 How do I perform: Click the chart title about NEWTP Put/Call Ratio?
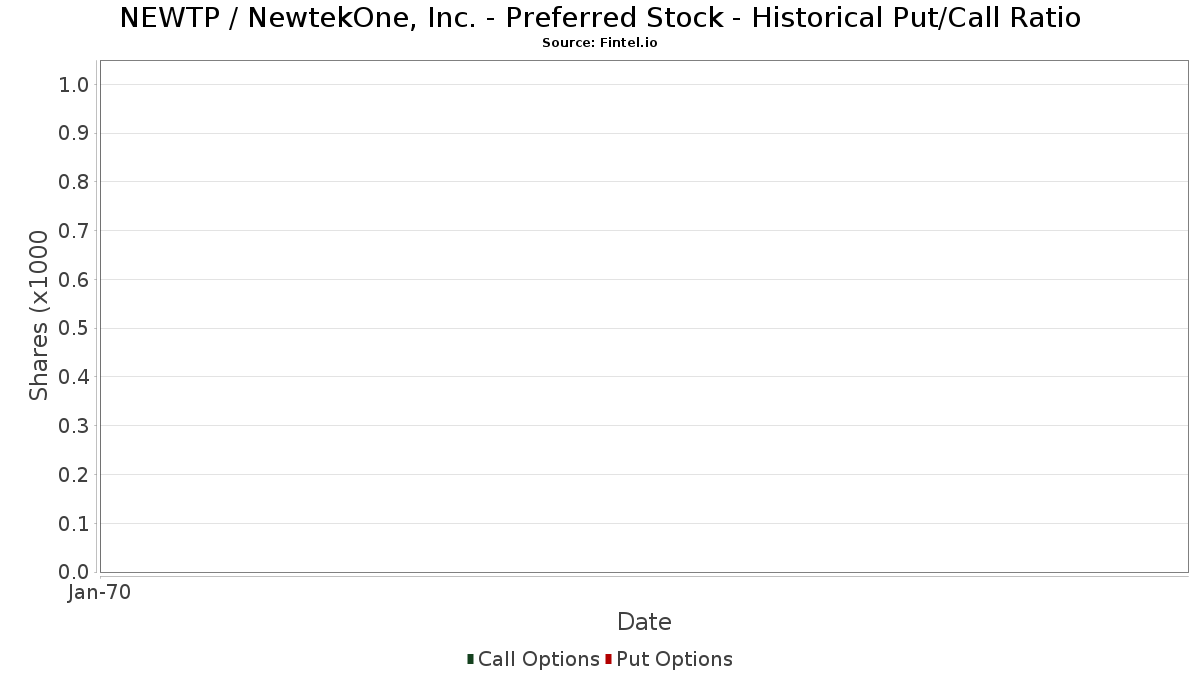[x=600, y=18]
